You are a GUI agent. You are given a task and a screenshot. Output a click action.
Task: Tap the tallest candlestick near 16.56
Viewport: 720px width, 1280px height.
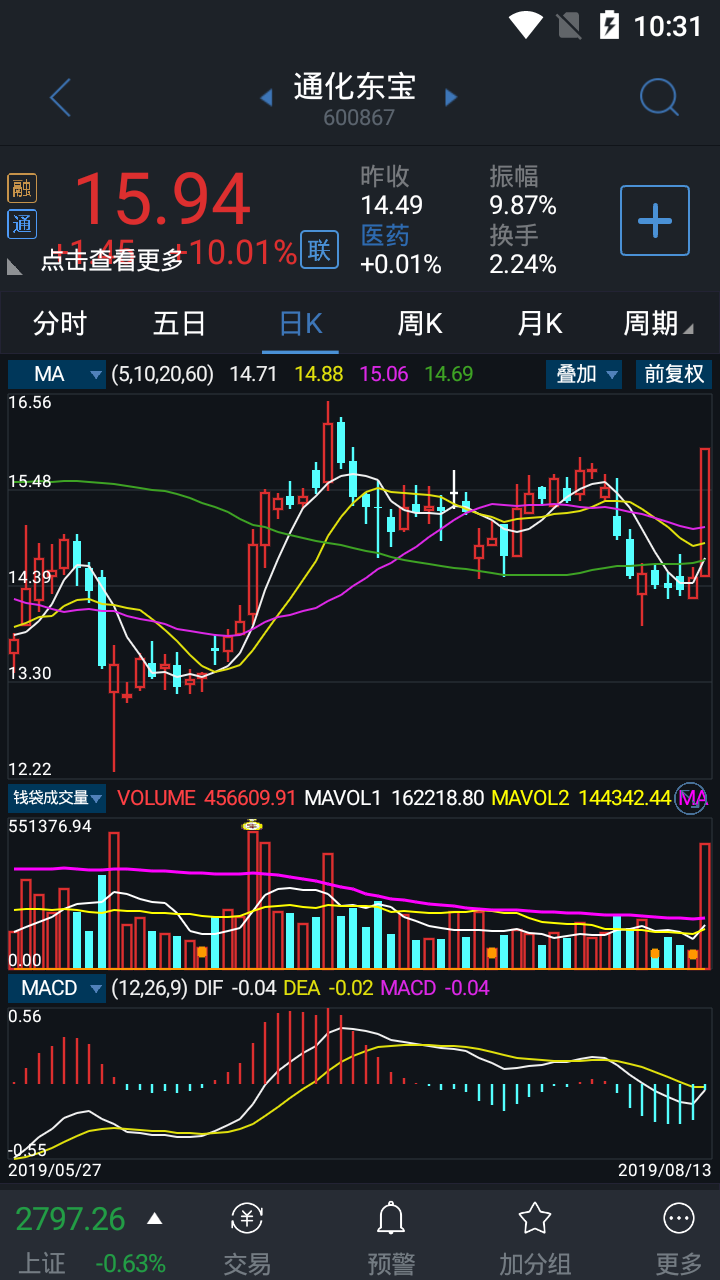tap(328, 445)
